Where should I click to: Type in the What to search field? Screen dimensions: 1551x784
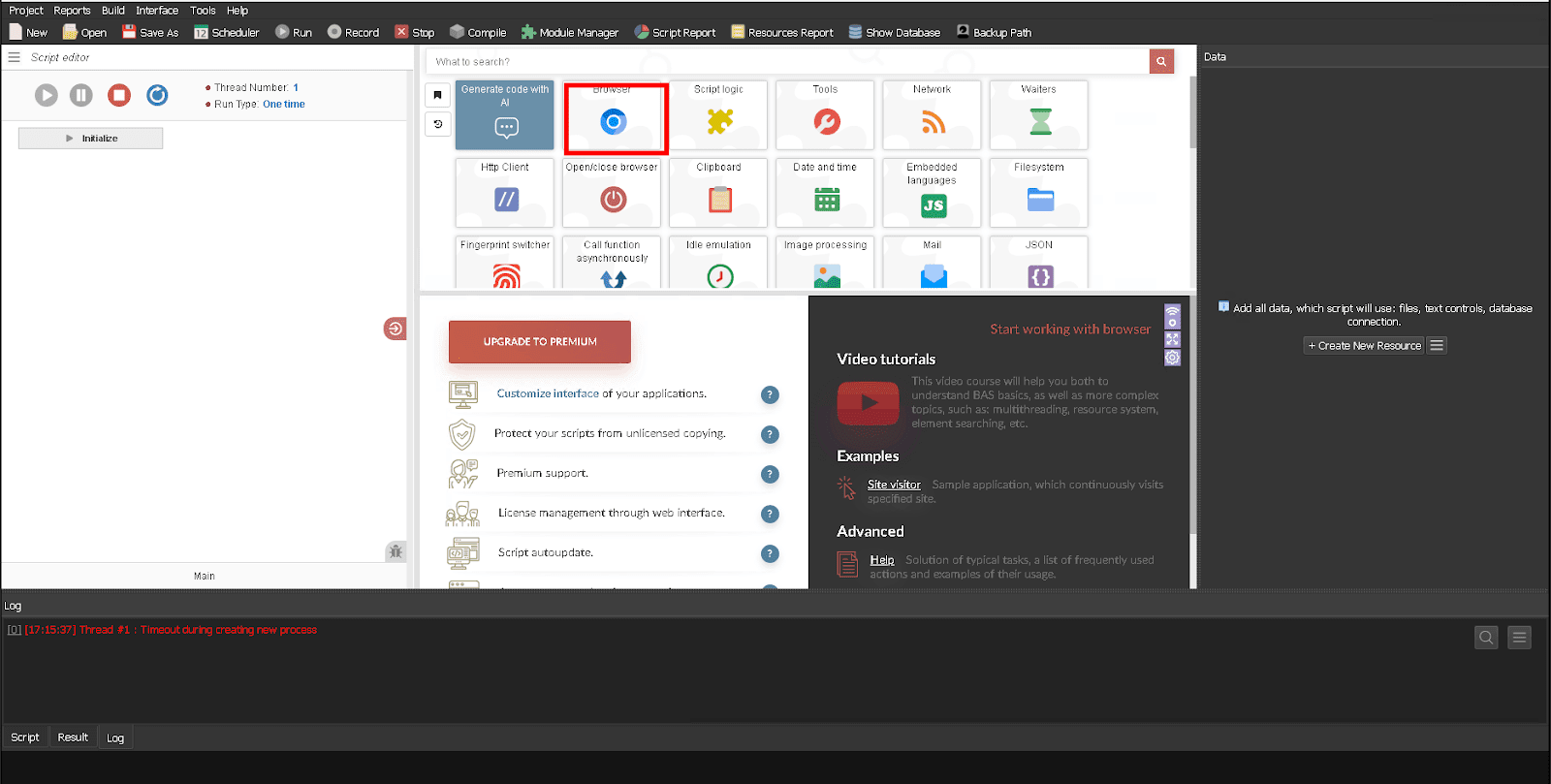785,62
